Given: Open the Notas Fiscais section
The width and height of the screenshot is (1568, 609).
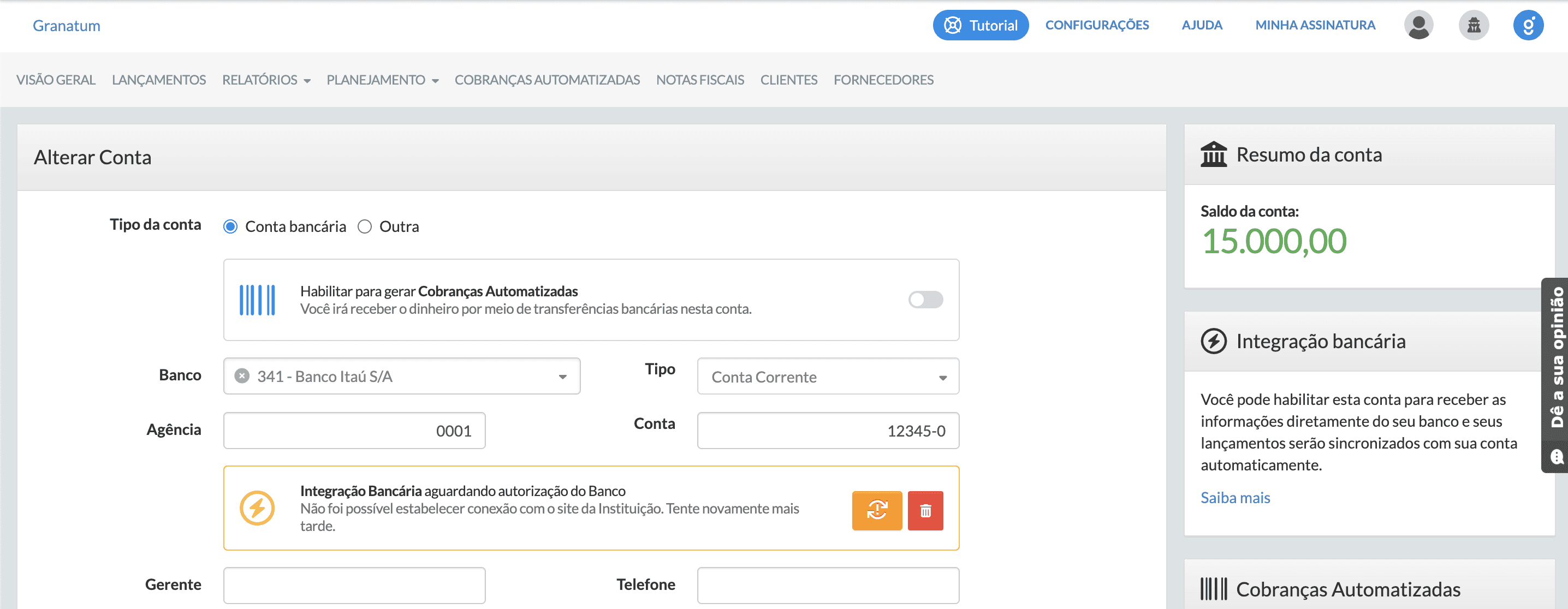Looking at the screenshot, I should (x=700, y=80).
